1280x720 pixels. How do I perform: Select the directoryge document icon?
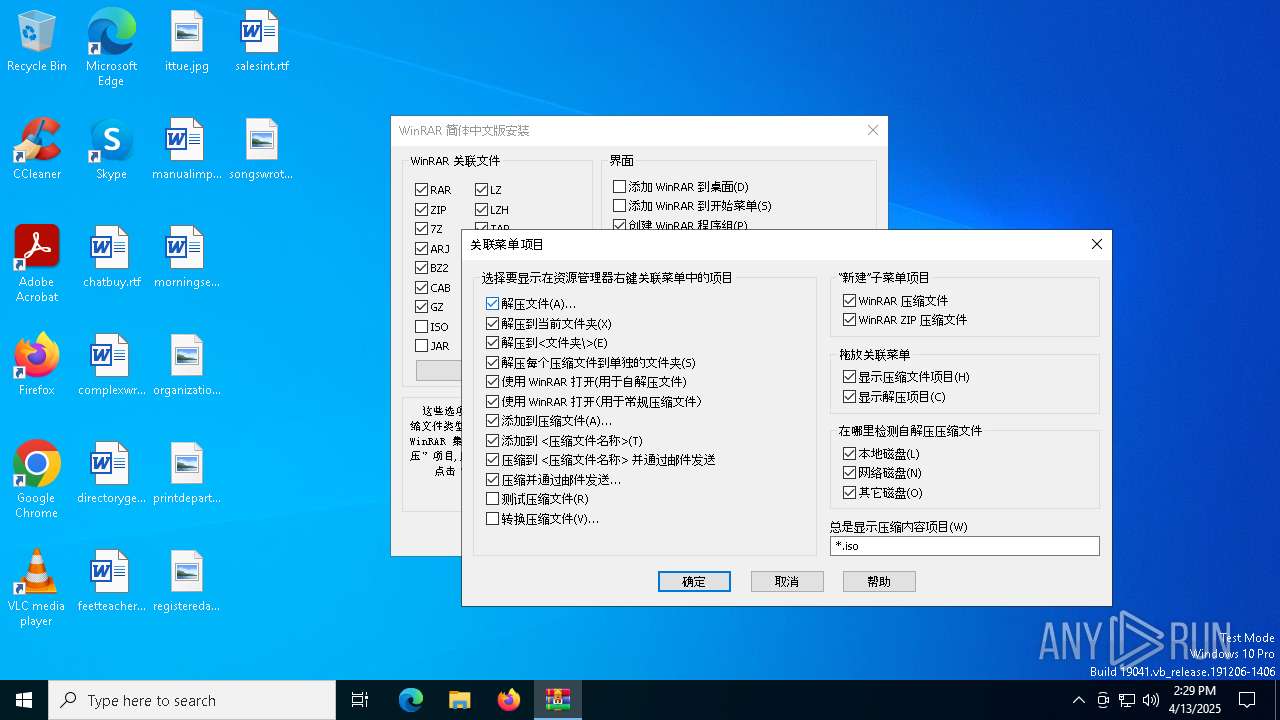point(111,474)
